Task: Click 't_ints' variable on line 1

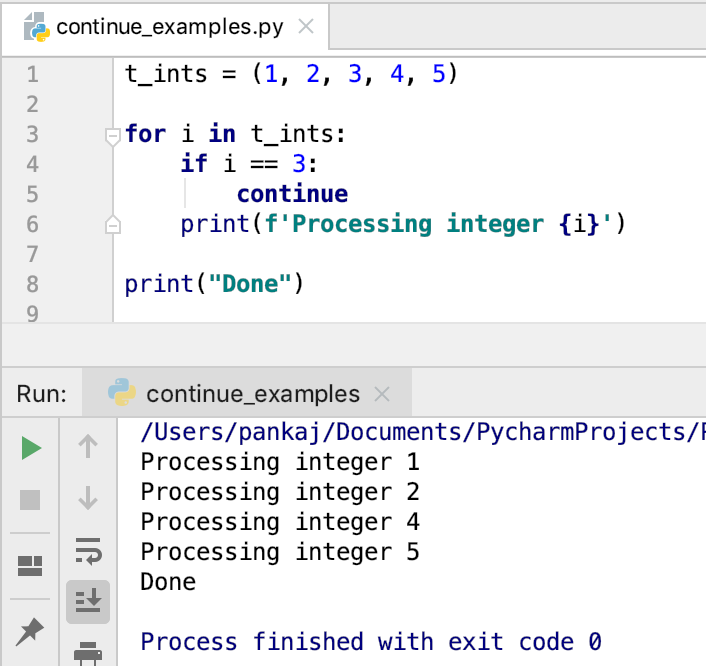Action: 166,74
